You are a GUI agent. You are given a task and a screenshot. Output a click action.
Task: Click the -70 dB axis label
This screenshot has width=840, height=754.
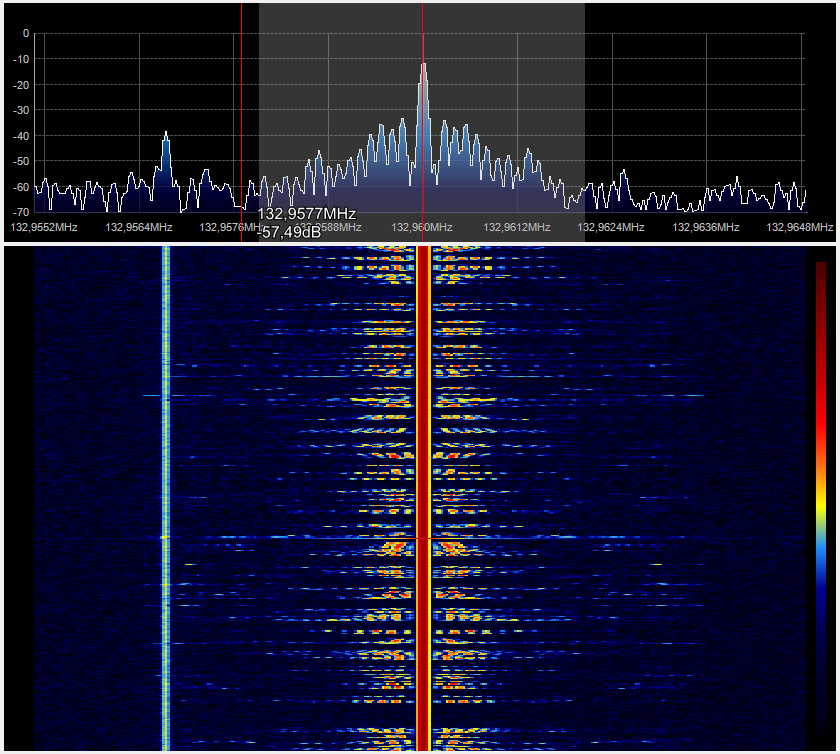click(x=21, y=212)
